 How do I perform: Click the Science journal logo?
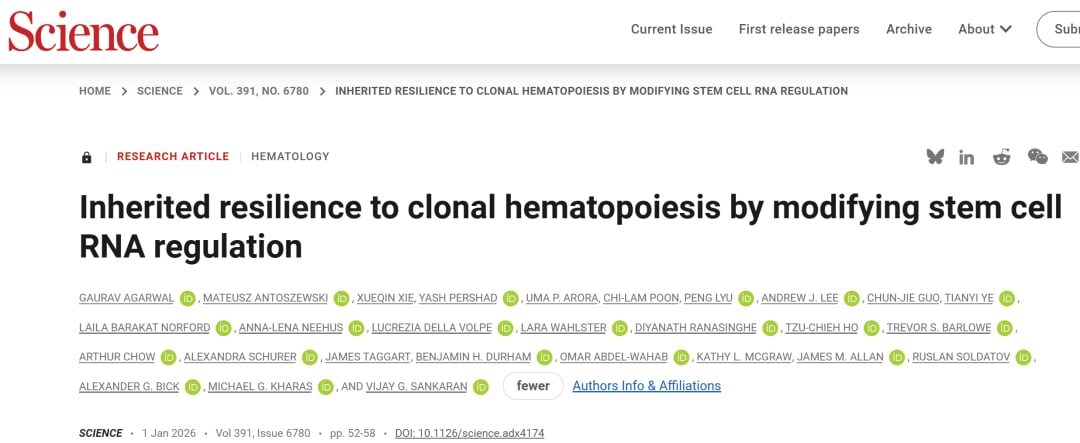(83, 31)
